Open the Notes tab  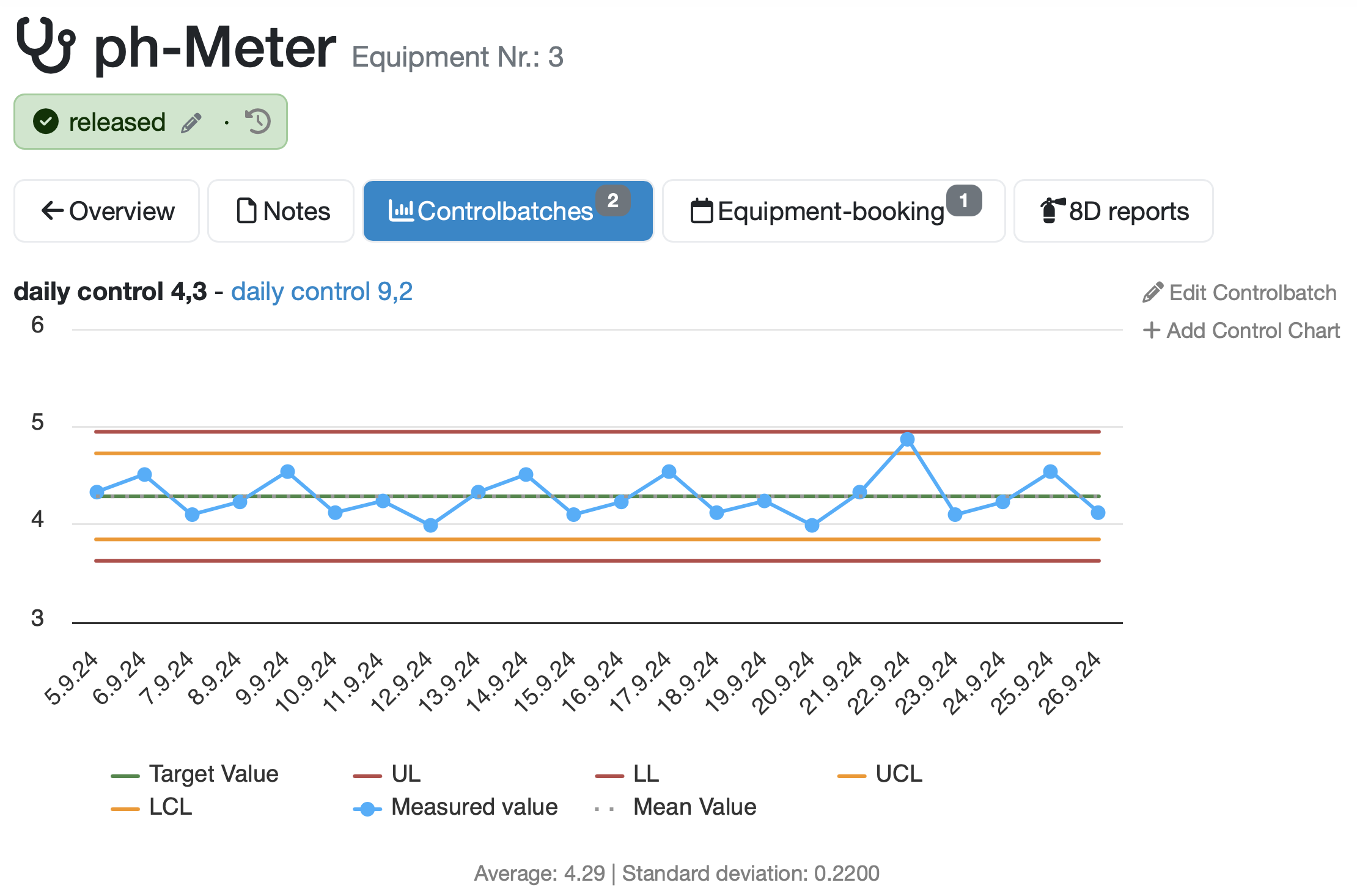tap(282, 211)
